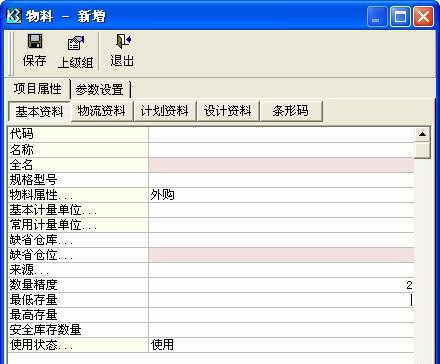Click the 退出 exit door icon
440x364 pixels.
click(x=123, y=41)
